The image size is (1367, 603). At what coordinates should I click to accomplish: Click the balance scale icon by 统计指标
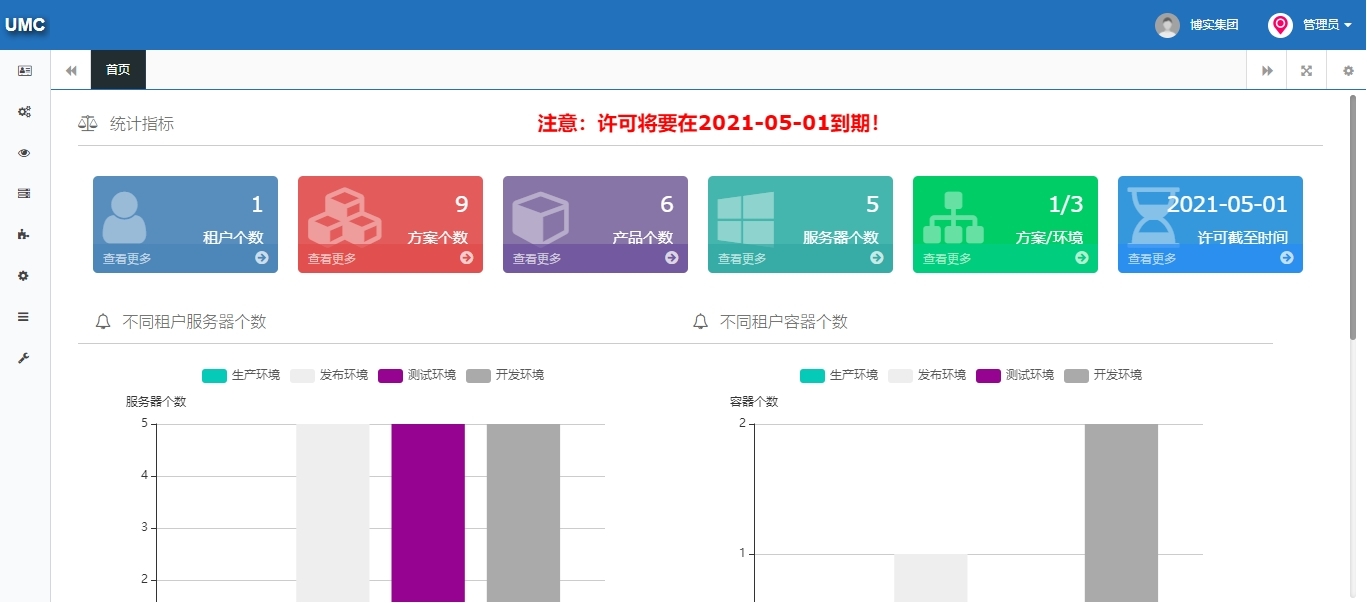(x=88, y=124)
